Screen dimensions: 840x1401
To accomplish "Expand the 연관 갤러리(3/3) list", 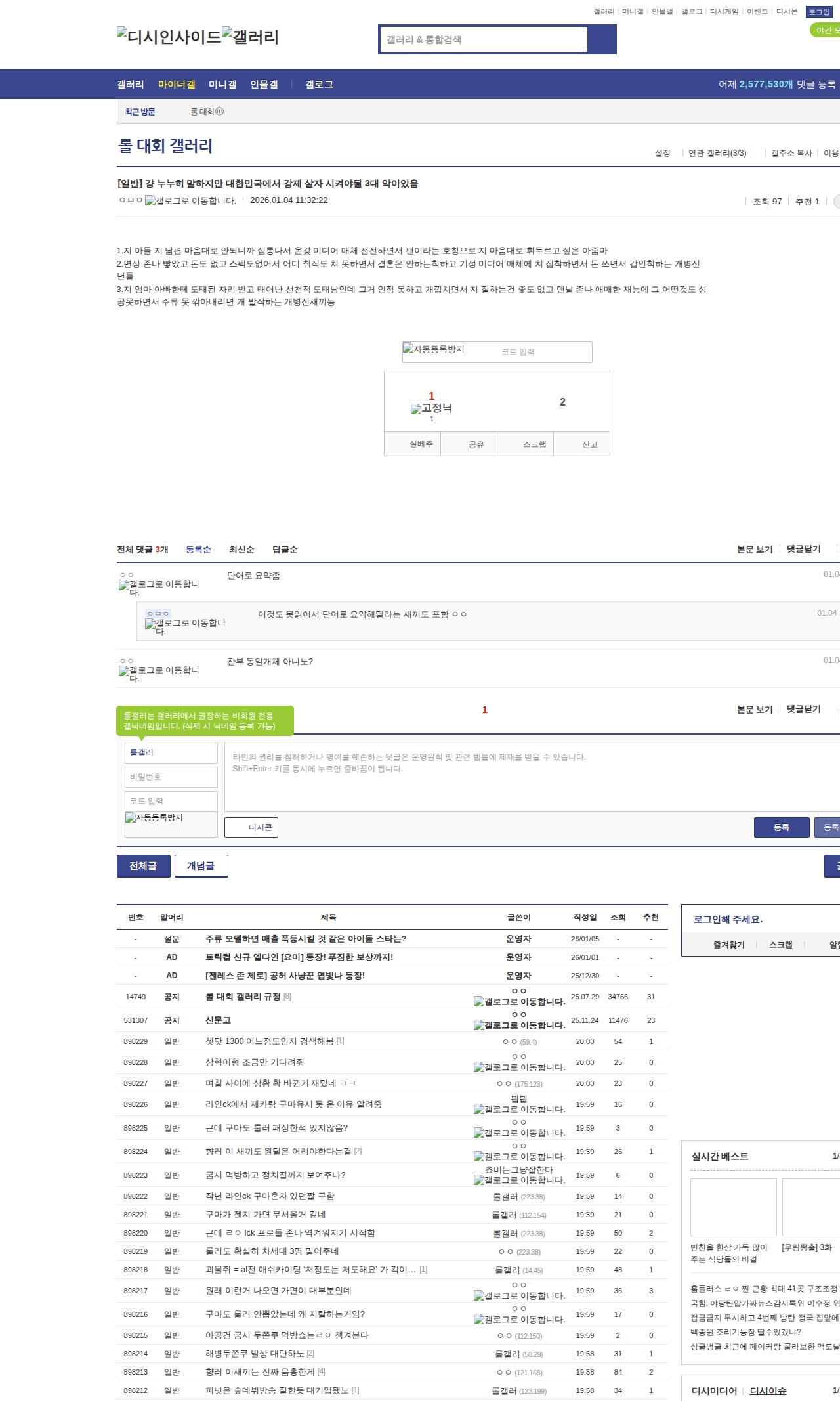I will coord(717,153).
